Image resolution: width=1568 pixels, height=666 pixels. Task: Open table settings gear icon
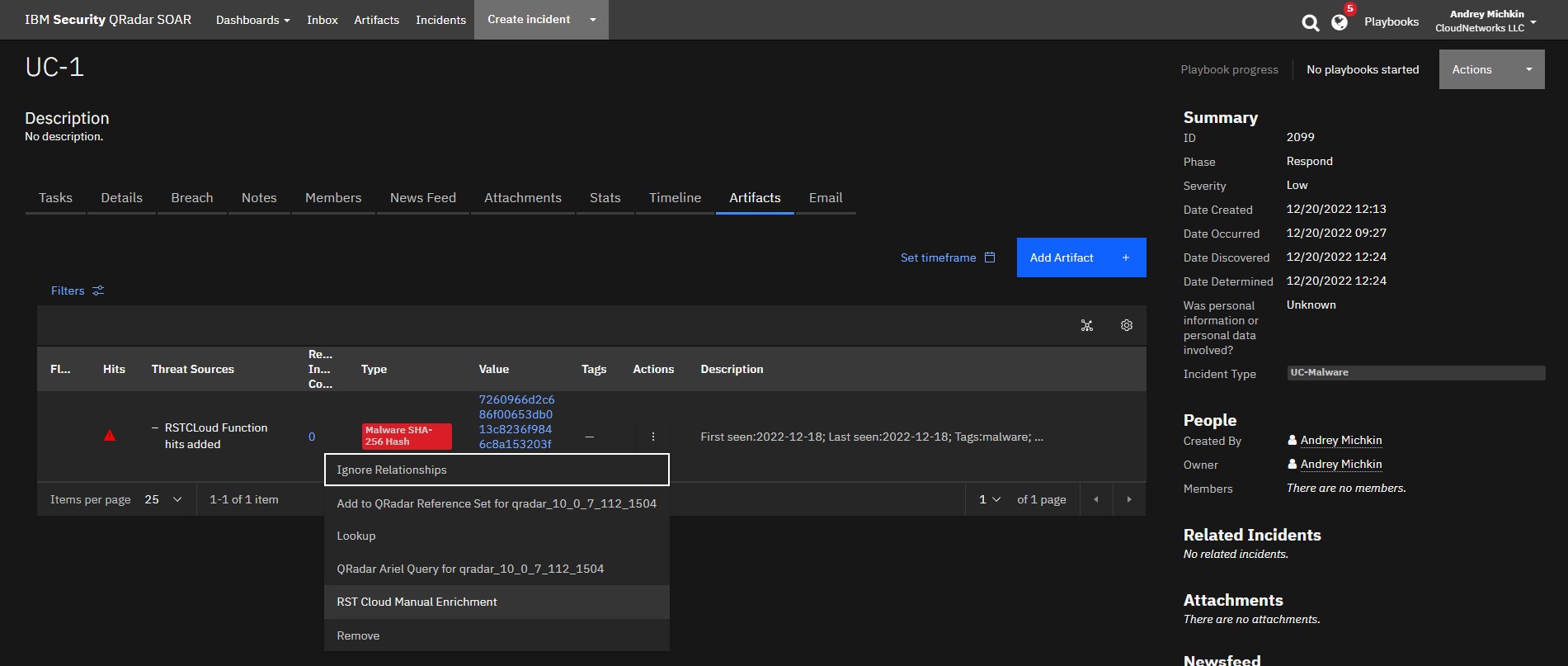click(1126, 326)
